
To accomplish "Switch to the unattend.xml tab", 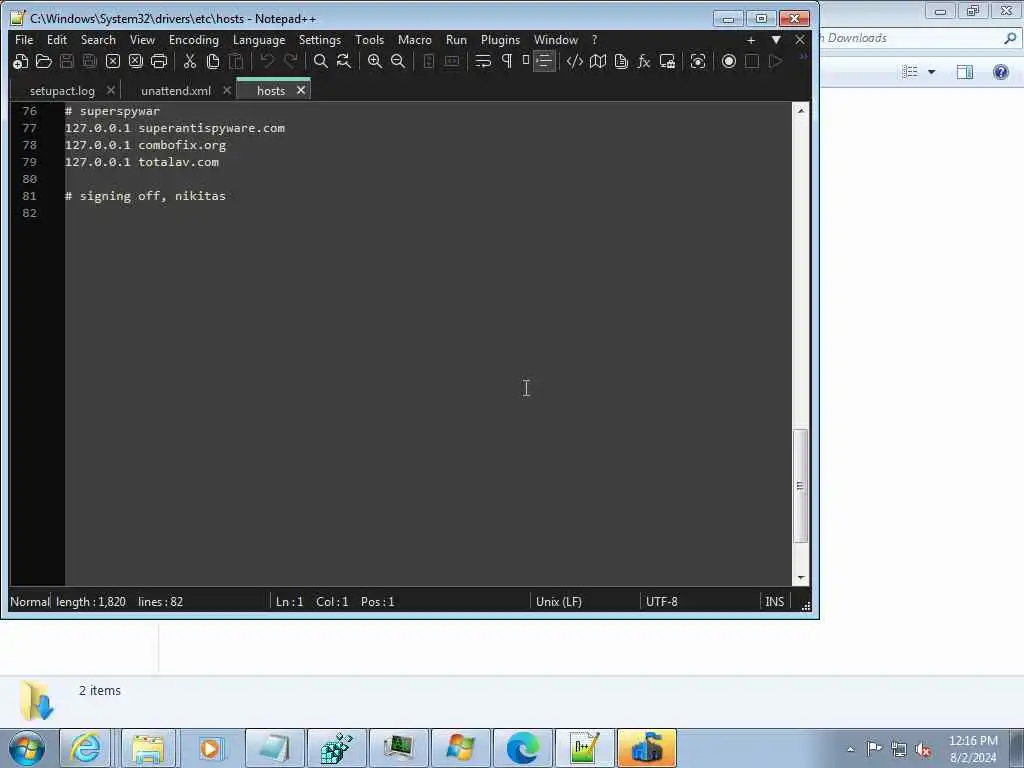I will coord(176,91).
